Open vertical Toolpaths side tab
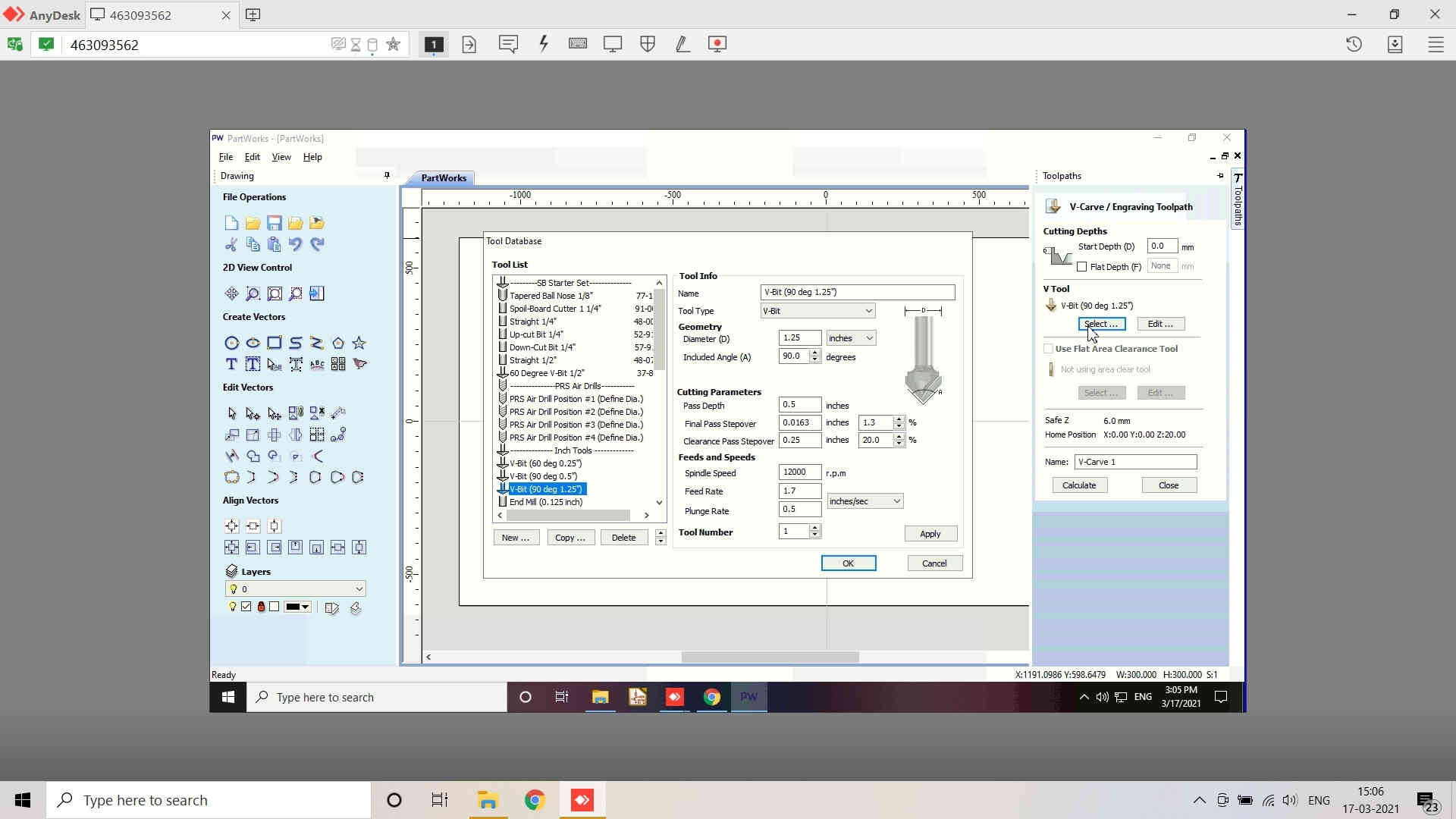The image size is (1456, 819). pyautogui.click(x=1238, y=199)
